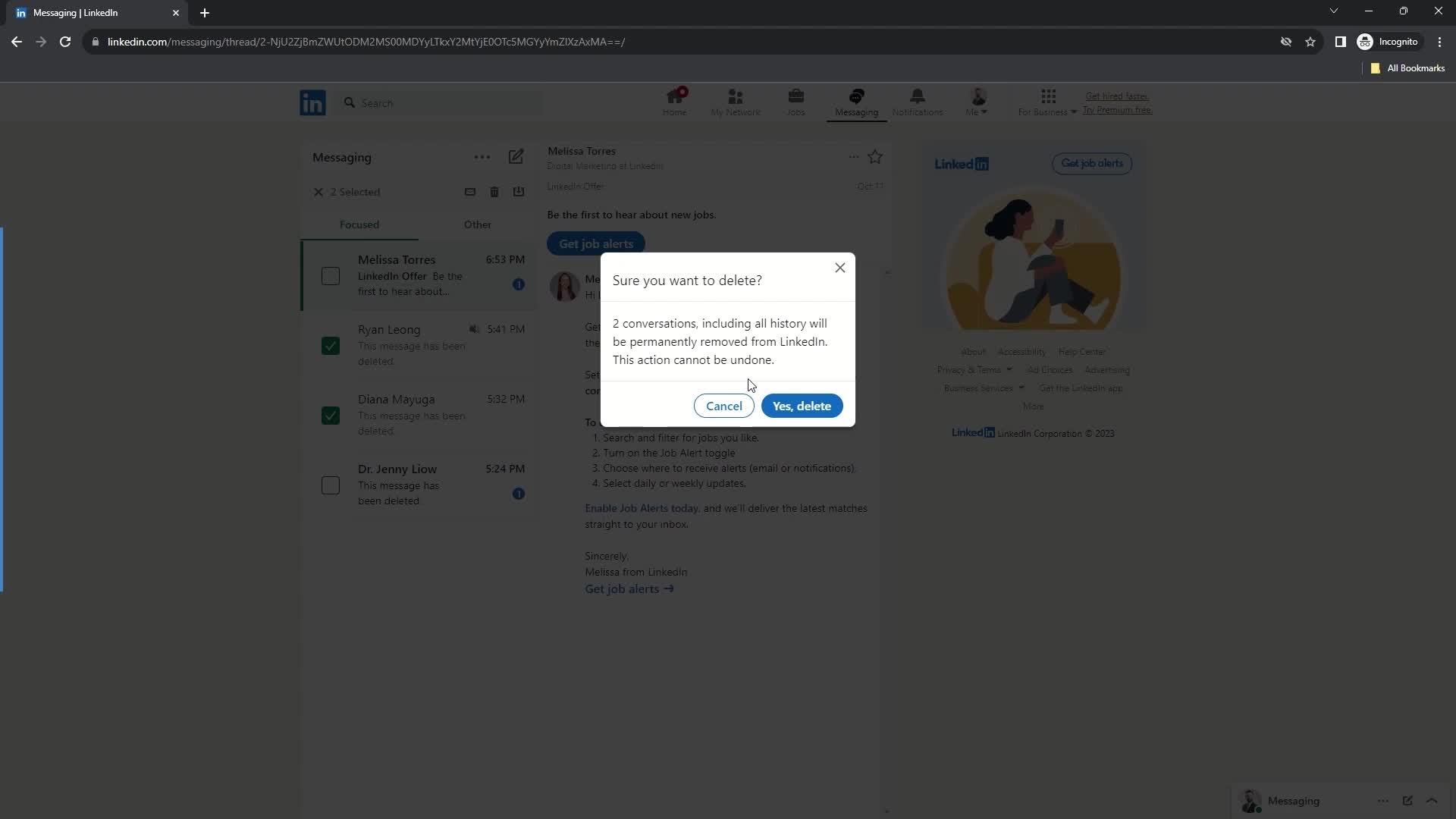Expand the Me profile menu
Viewport: 1456px width, 819px height.
977,102
